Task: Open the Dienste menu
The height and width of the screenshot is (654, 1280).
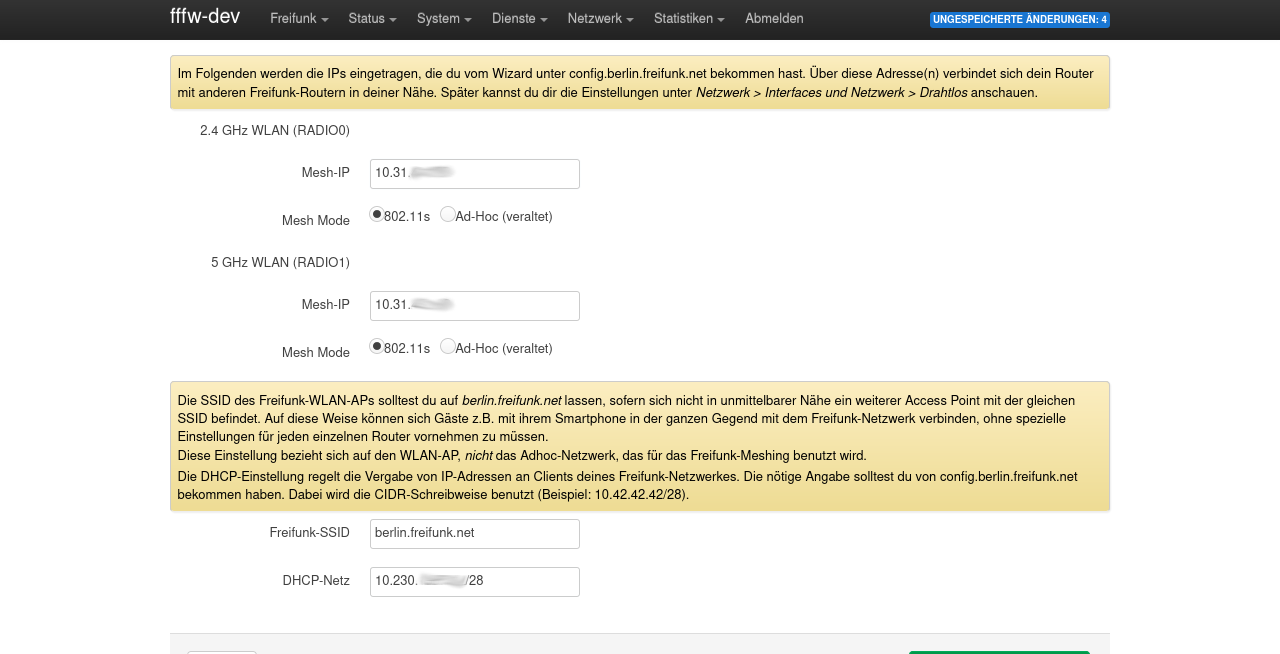Action: [x=519, y=19]
